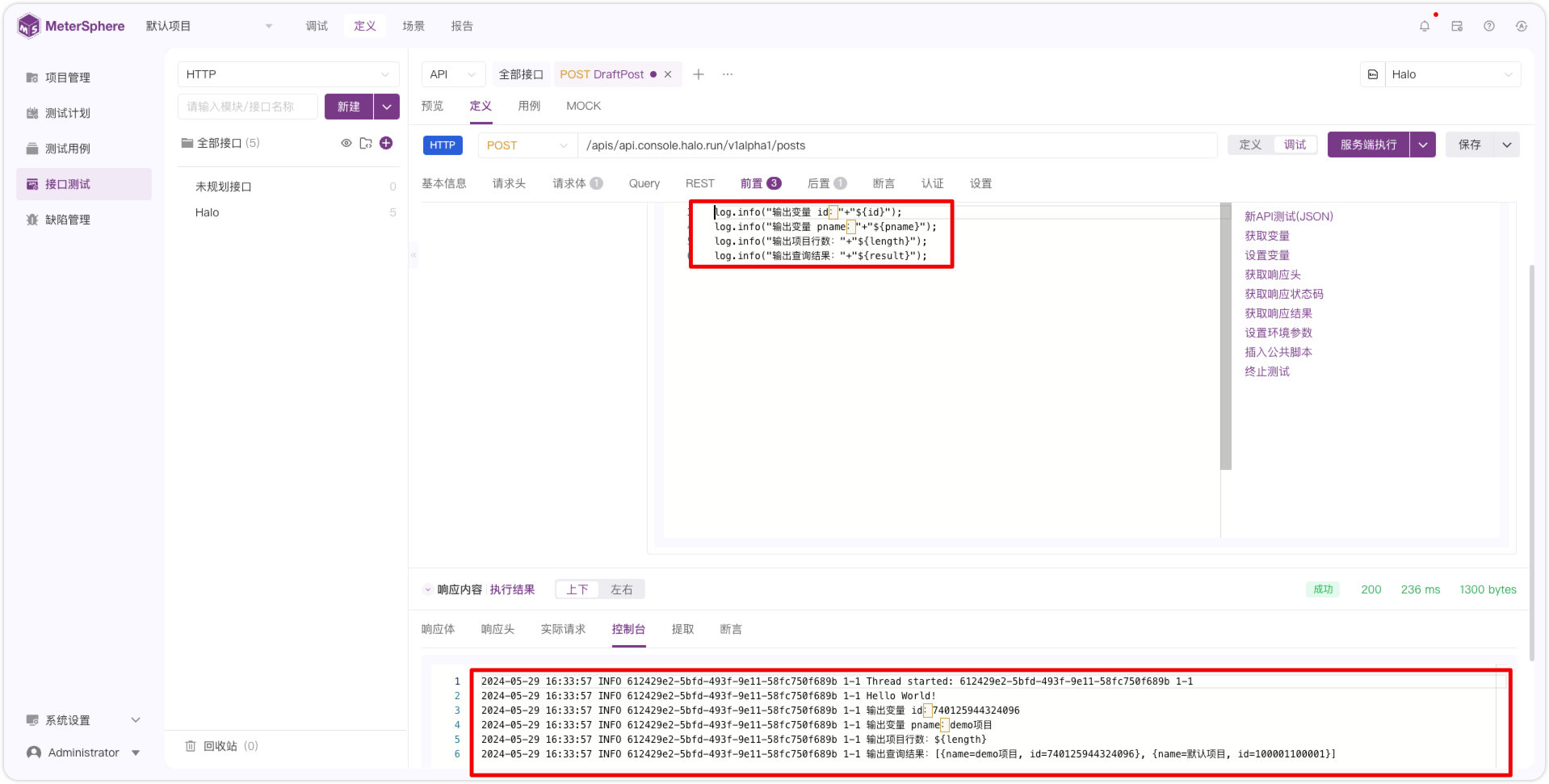Open the system info icon at far right
The width and height of the screenshot is (1549, 784).
click(x=1522, y=26)
